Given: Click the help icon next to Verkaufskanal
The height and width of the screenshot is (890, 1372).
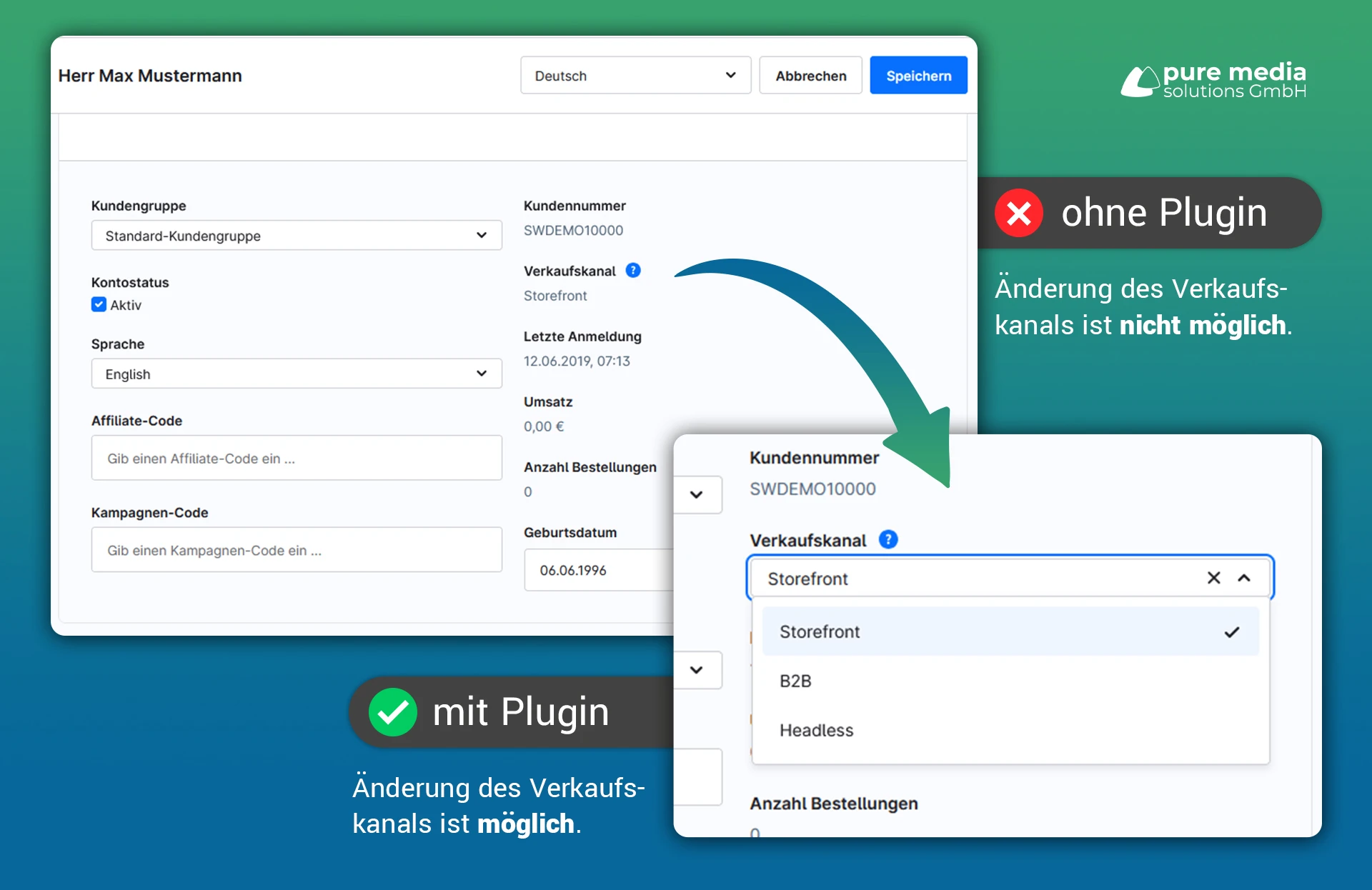Looking at the screenshot, I should [x=633, y=270].
